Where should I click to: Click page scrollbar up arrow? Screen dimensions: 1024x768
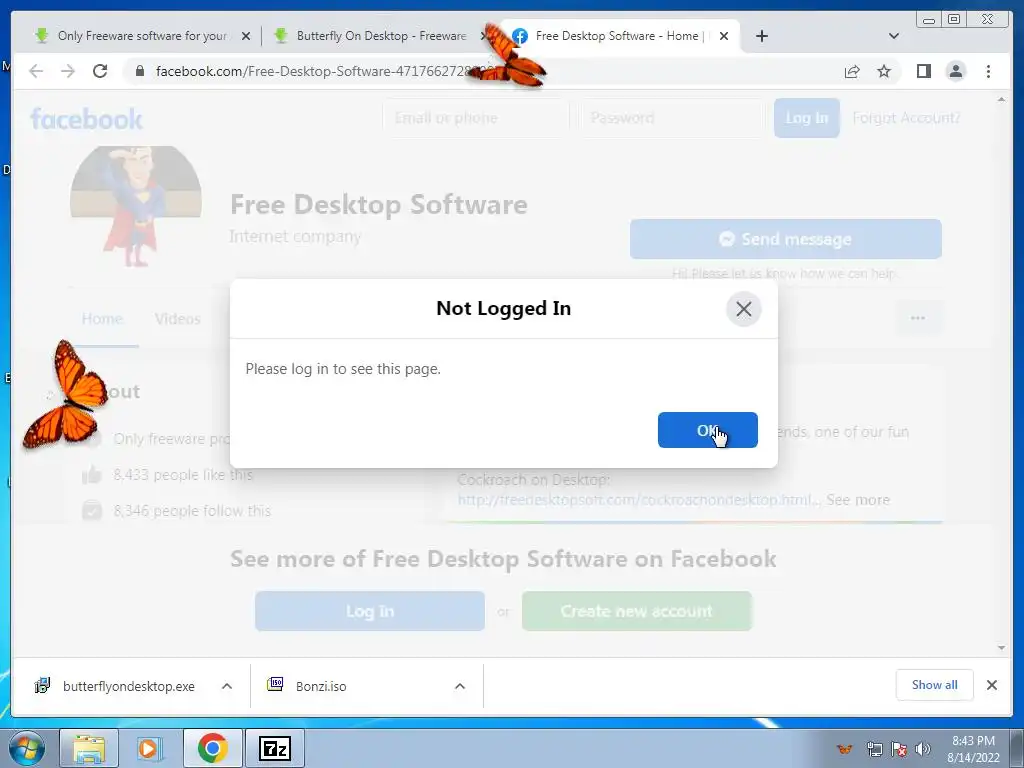click(1002, 100)
